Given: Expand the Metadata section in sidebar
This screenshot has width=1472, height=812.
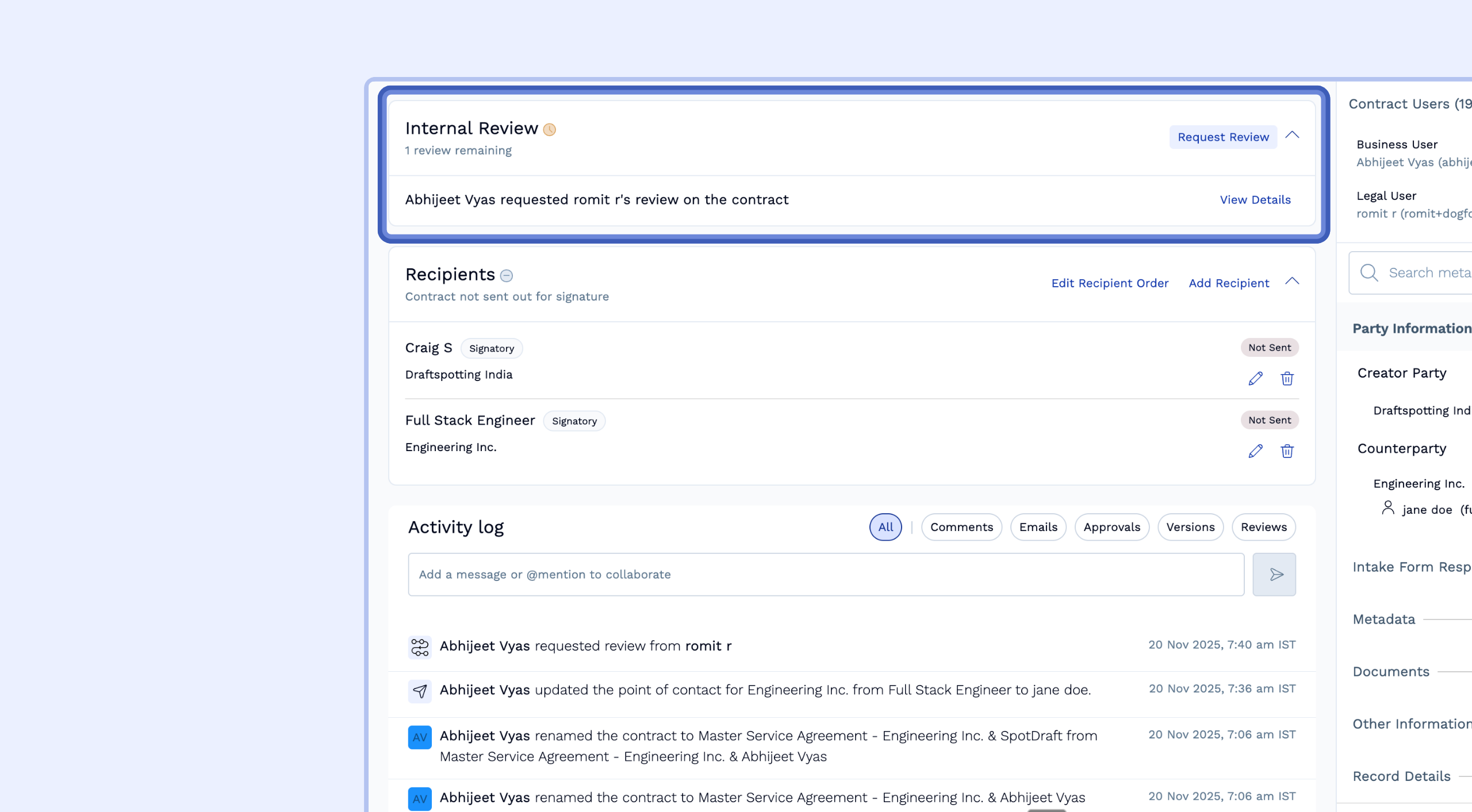Looking at the screenshot, I should coord(1384,619).
